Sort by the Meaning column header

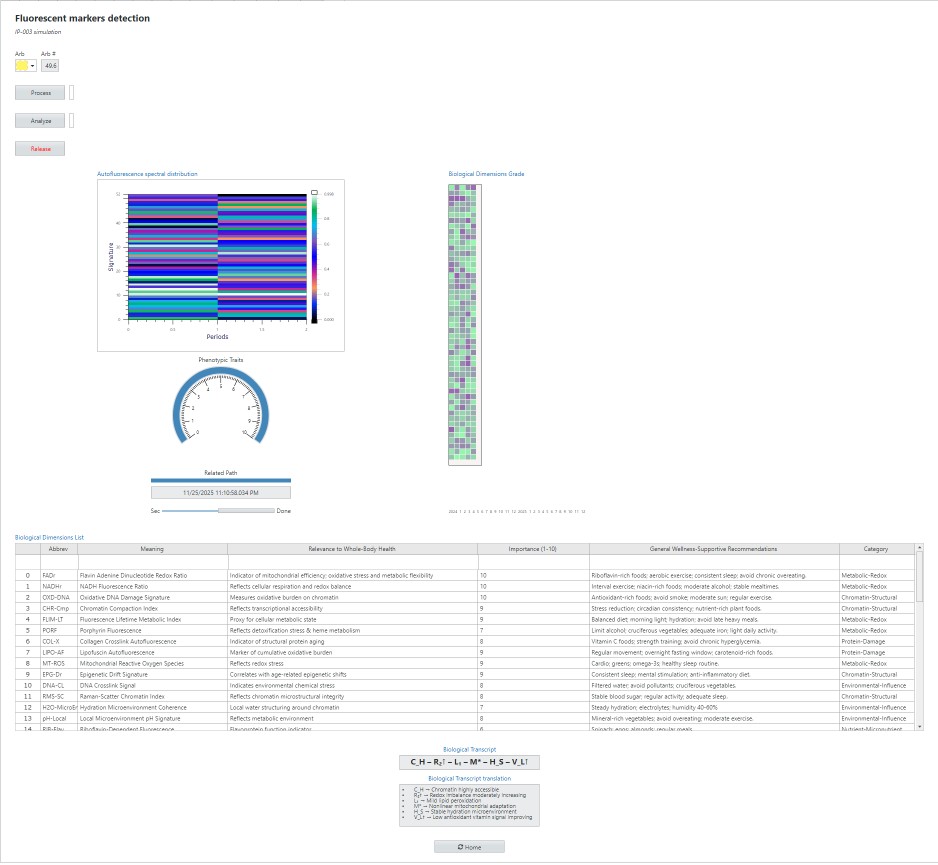[152, 549]
